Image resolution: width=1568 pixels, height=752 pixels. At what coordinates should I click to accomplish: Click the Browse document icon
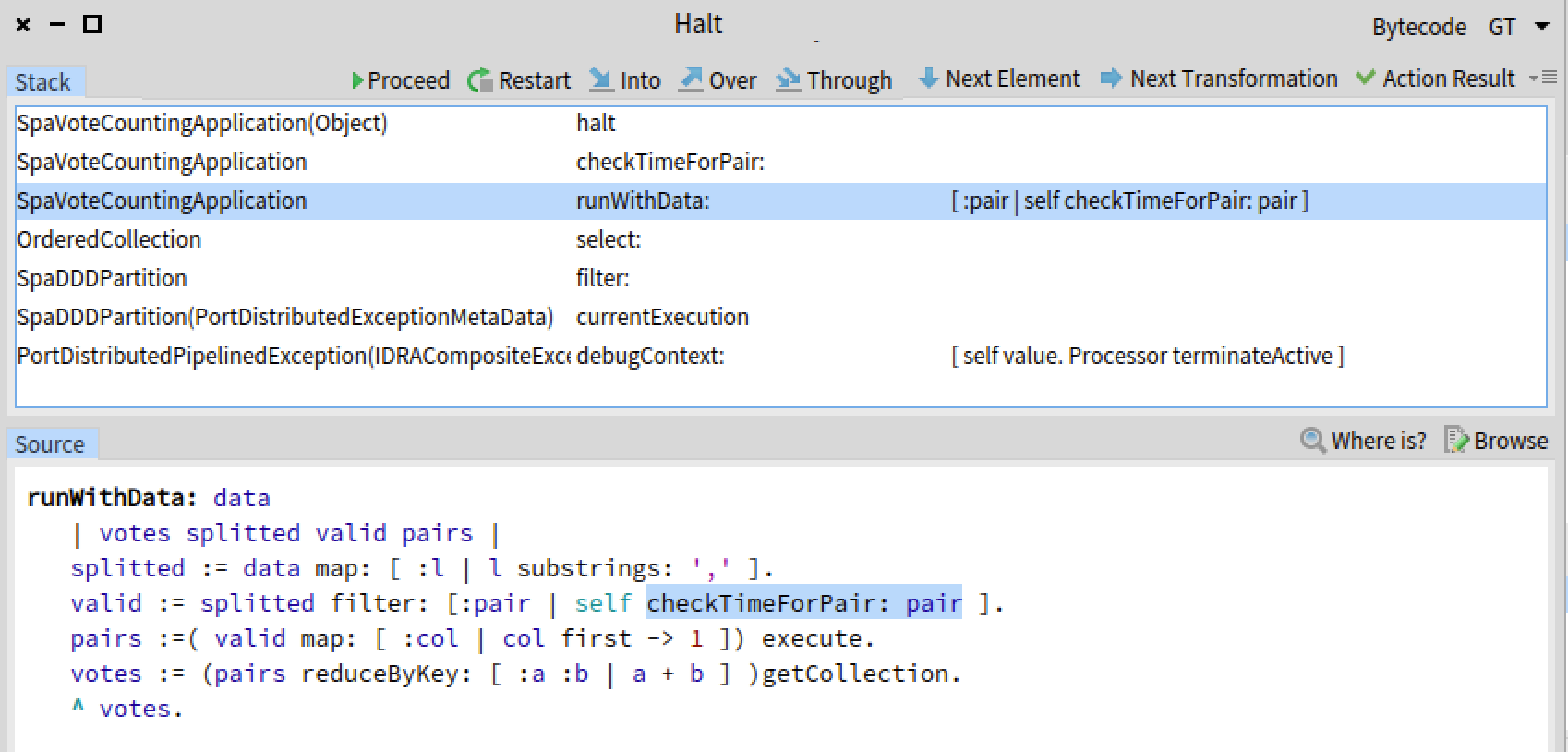[1455, 440]
